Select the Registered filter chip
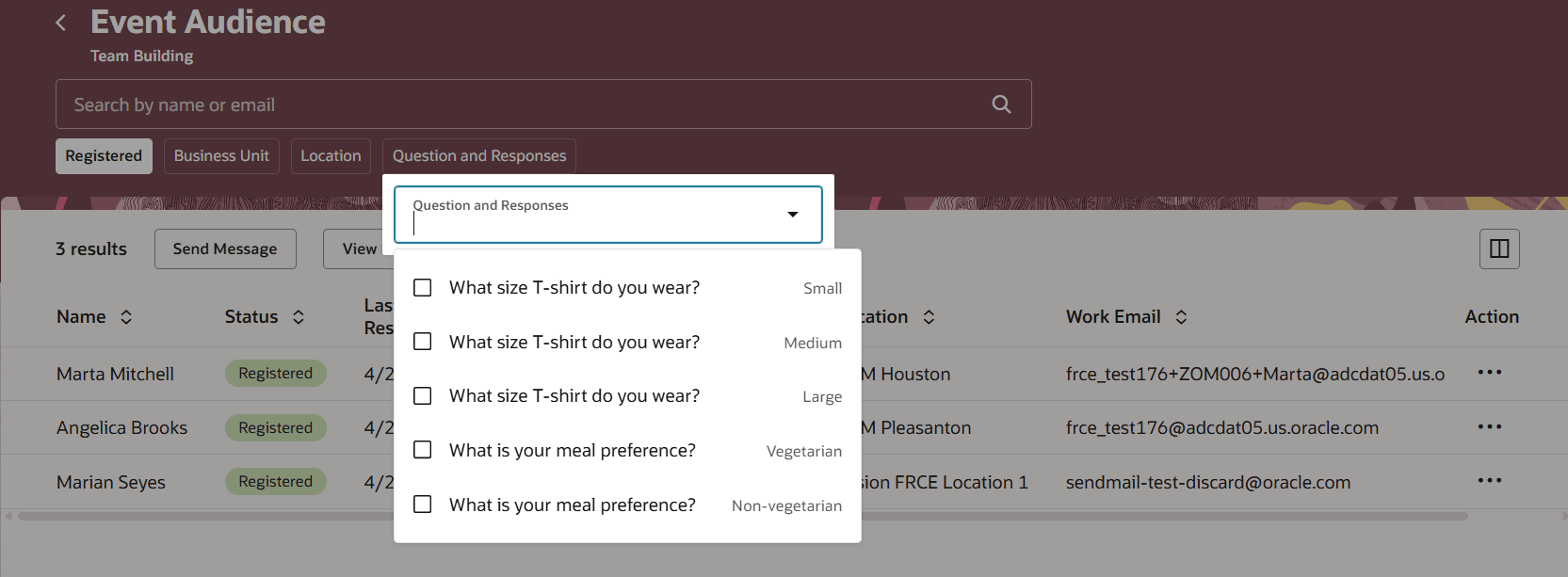Screen dimensions: 1568x577 pos(104,156)
